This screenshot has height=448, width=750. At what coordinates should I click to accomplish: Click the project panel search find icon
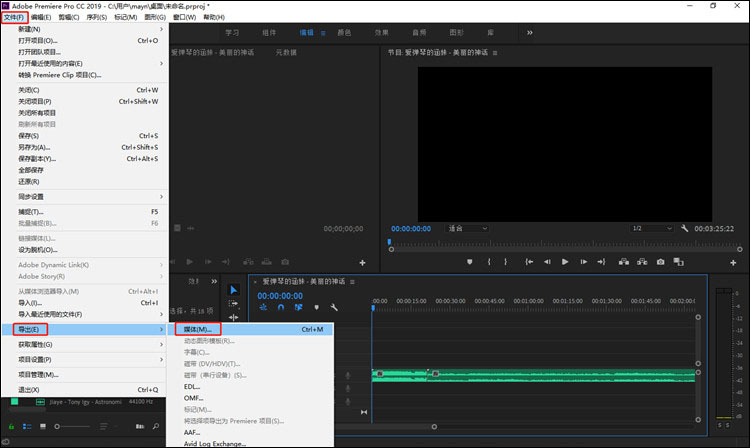(155, 426)
